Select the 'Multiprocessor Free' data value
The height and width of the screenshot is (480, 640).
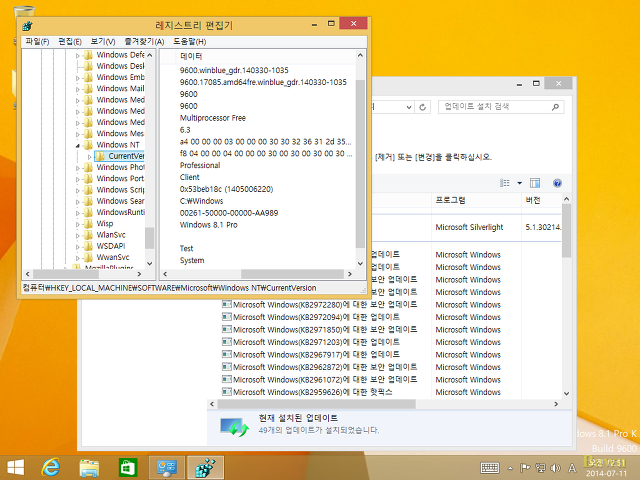pos(213,118)
